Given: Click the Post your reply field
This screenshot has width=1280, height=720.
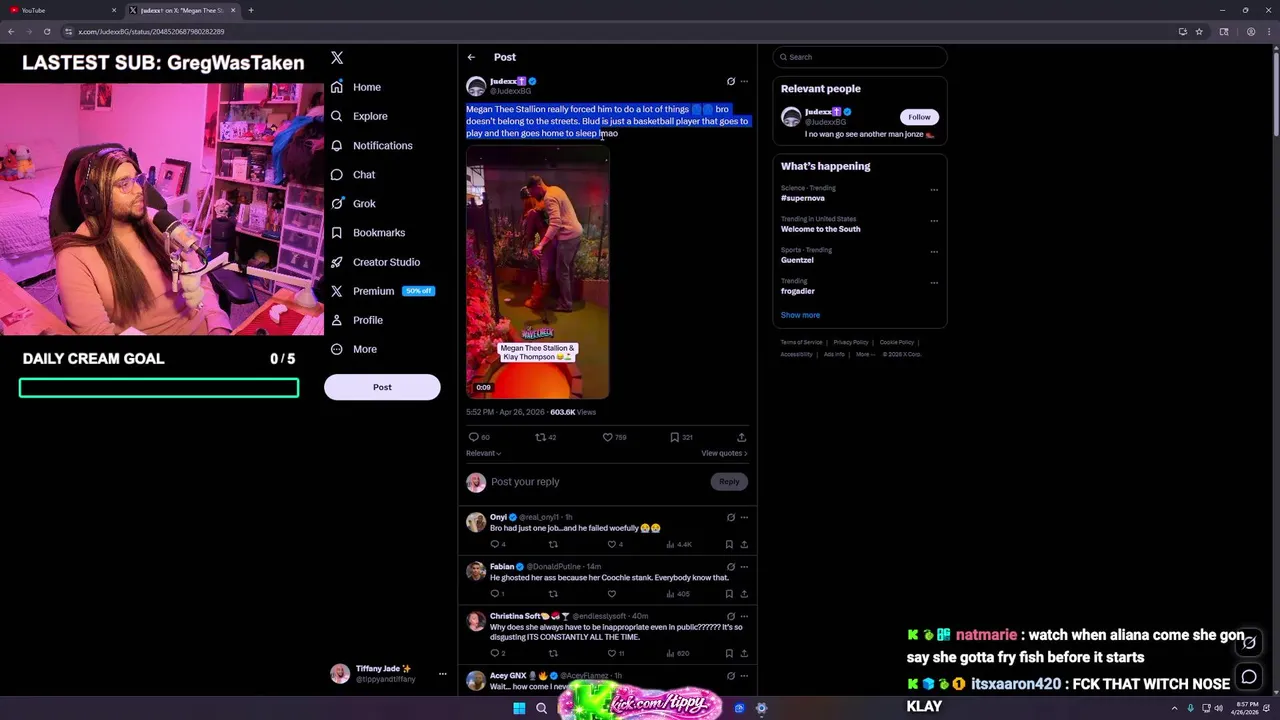Looking at the screenshot, I should coord(596,482).
